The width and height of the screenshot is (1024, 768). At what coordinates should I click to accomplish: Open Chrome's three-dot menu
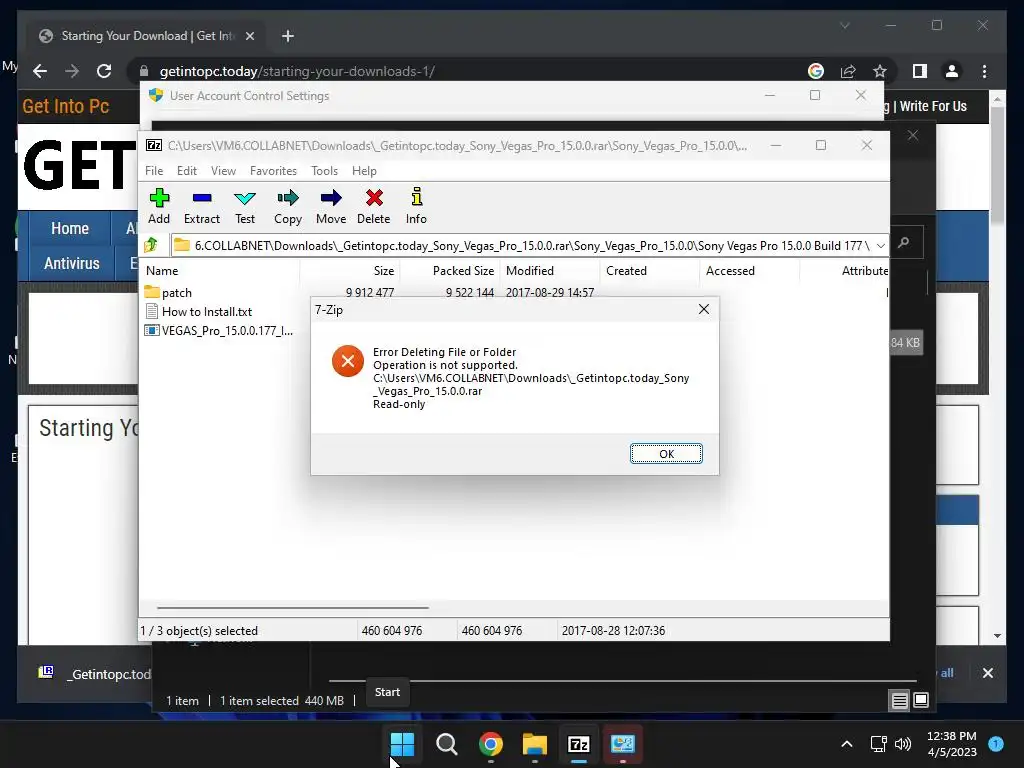pyautogui.click(x=984, y=71)
